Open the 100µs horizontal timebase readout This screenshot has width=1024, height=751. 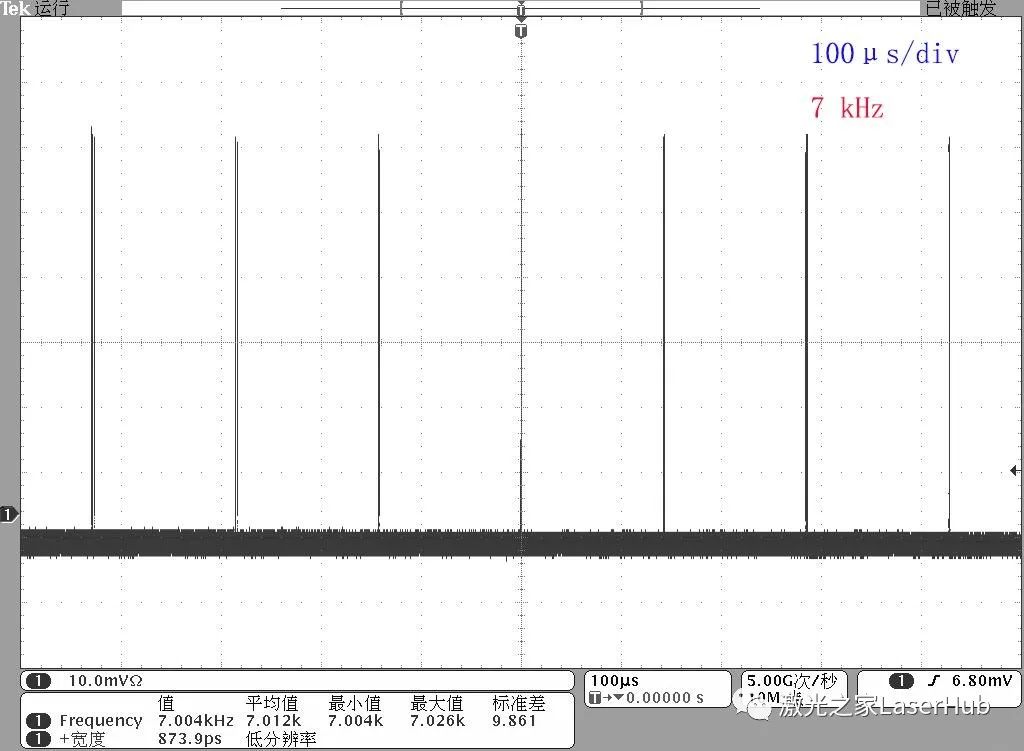pyautogui.click(x=615, y=681)
